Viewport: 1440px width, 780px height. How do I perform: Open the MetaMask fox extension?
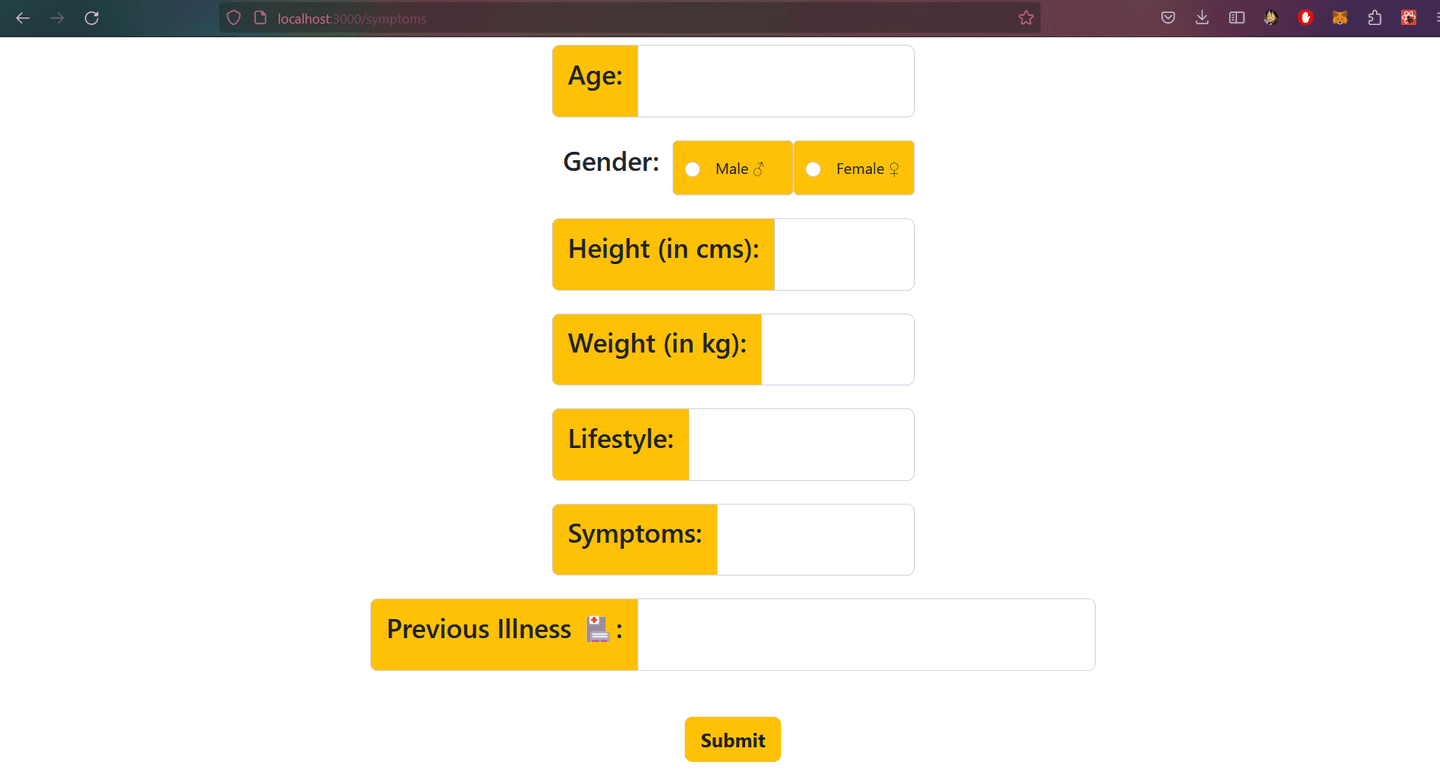click(1340, 18)
